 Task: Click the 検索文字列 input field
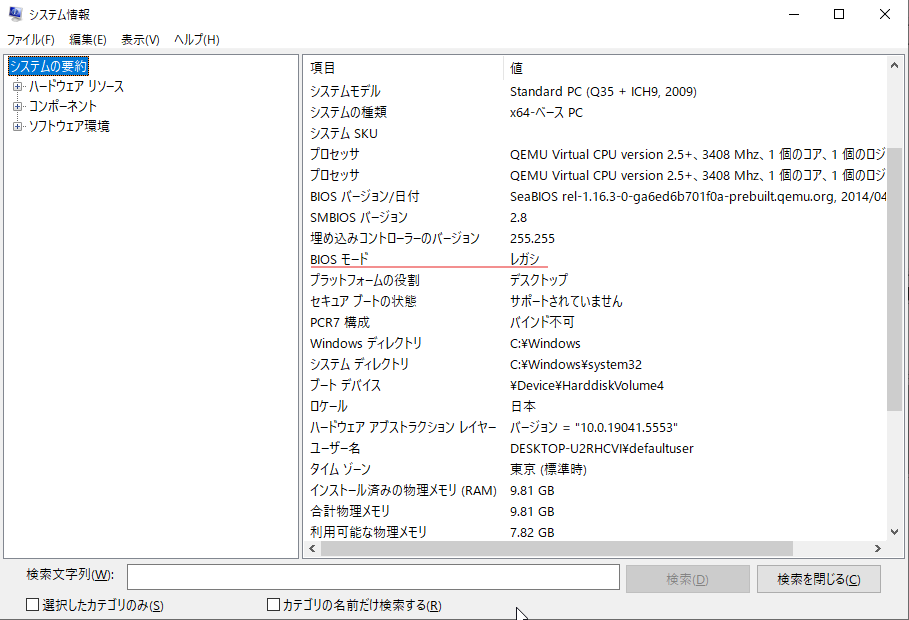tap(373, 578)
